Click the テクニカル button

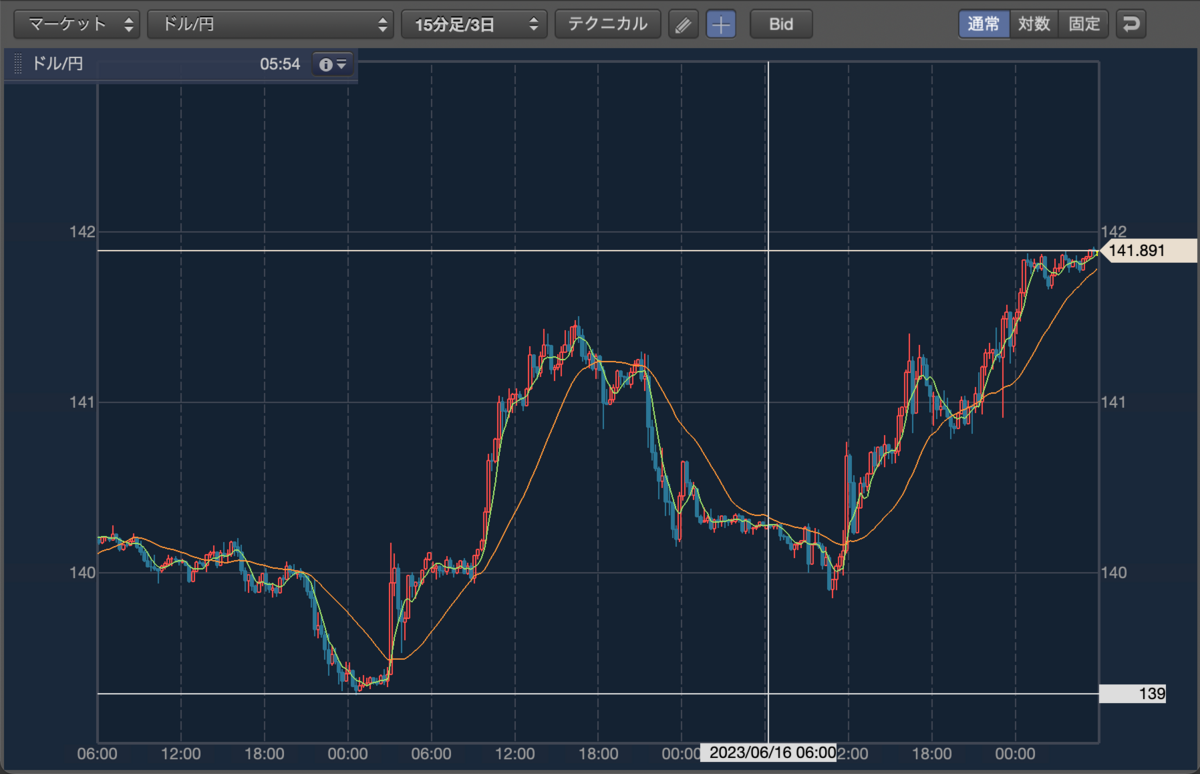tap(608, 24)
